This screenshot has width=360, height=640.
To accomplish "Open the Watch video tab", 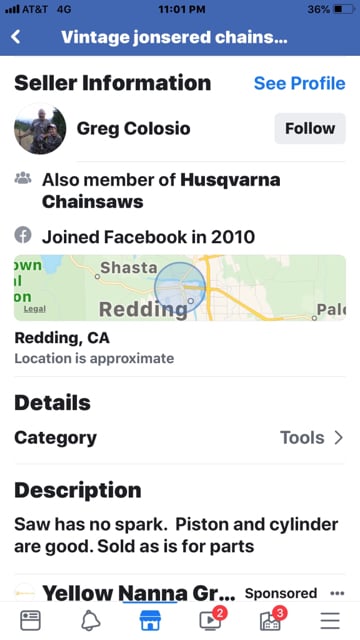I will (x=212, y=619).
